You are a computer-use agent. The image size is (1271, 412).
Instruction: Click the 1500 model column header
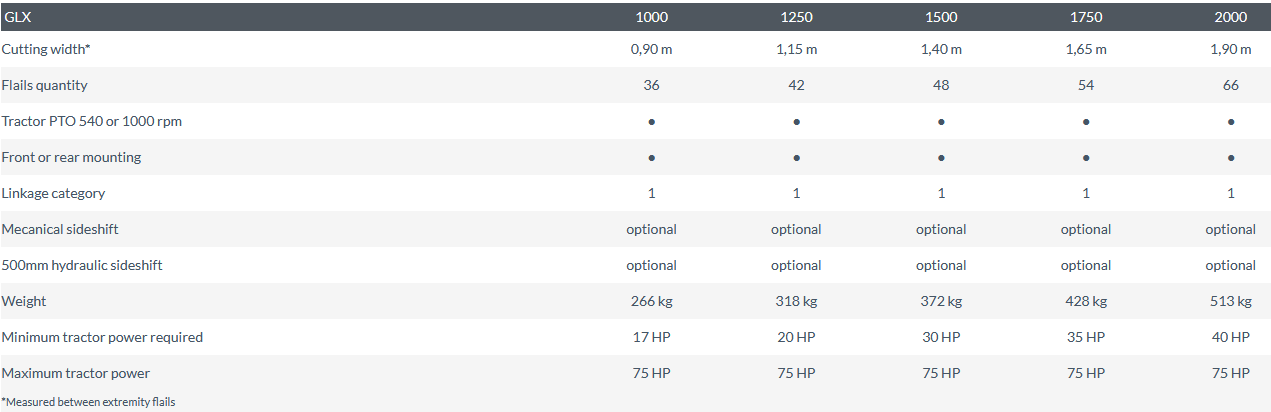941,17
